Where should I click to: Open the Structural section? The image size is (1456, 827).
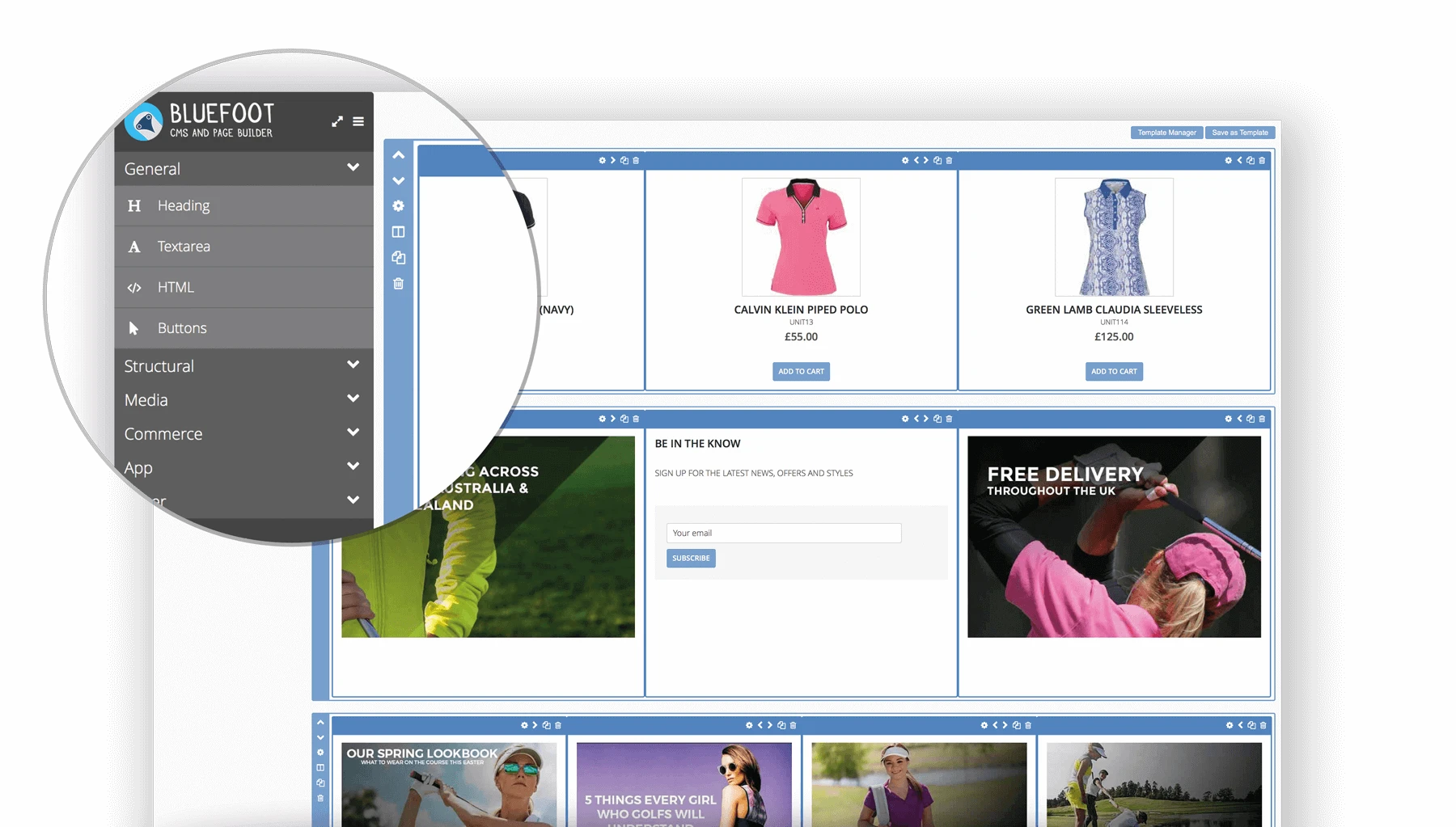click(353, 365)
